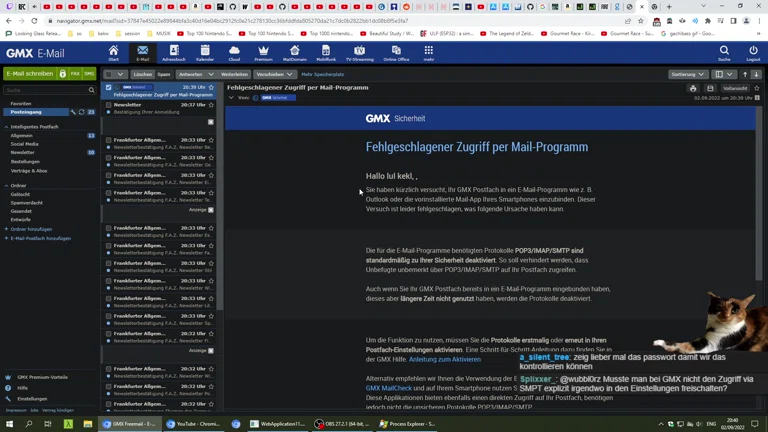Open the Kalender icon in top navigation
The image size is (768, 432).
pos(205,53)
